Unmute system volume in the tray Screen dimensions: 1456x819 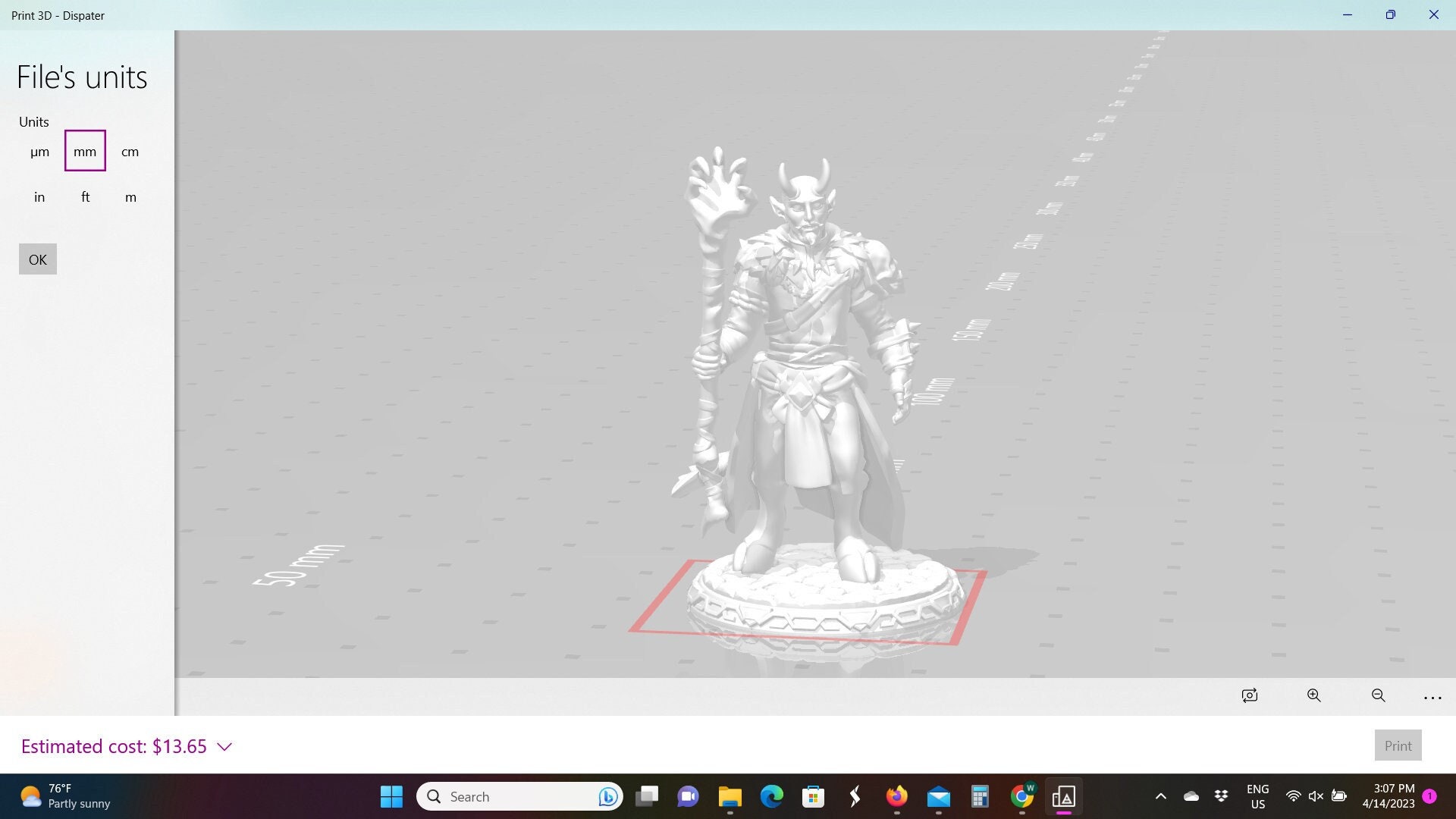tap(1315, 795)
